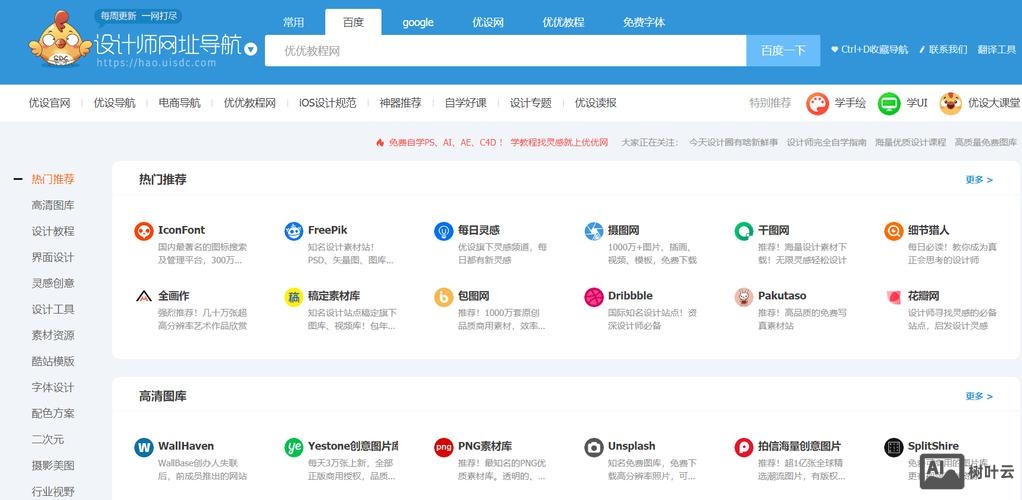Screen dimensions: 1022x500
Task: Select 灵感创意 in the sidebar
Action: click(x=53, y=284)
